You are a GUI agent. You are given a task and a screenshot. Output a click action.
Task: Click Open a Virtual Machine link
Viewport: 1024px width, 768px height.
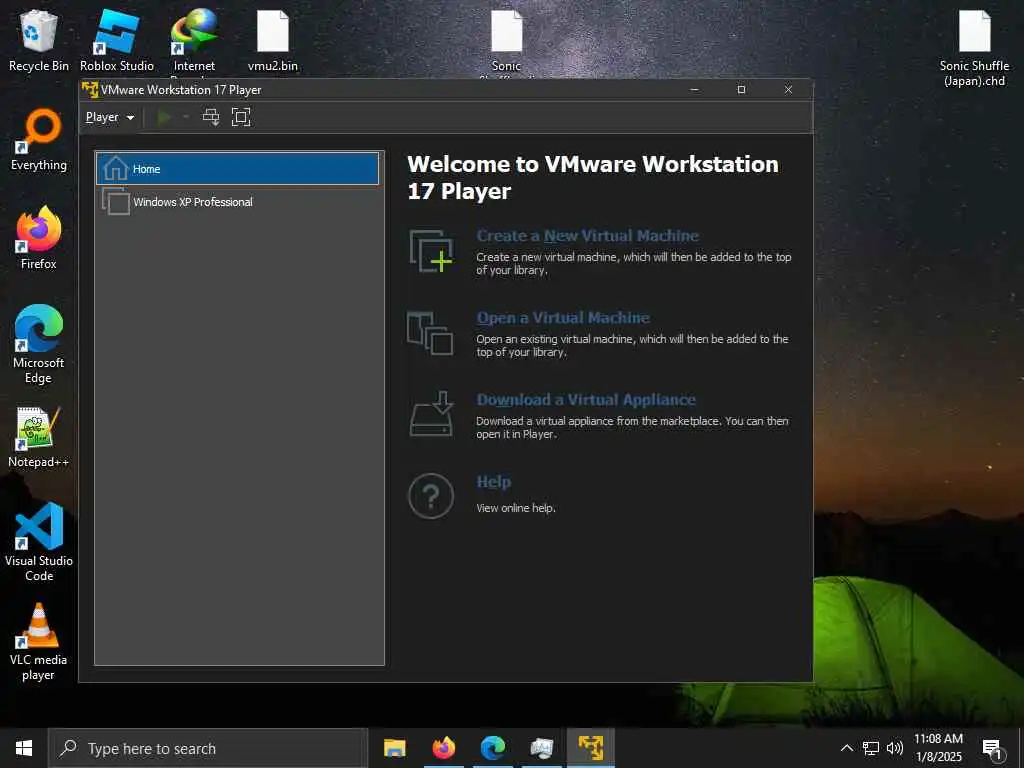(x=563, y=318)
